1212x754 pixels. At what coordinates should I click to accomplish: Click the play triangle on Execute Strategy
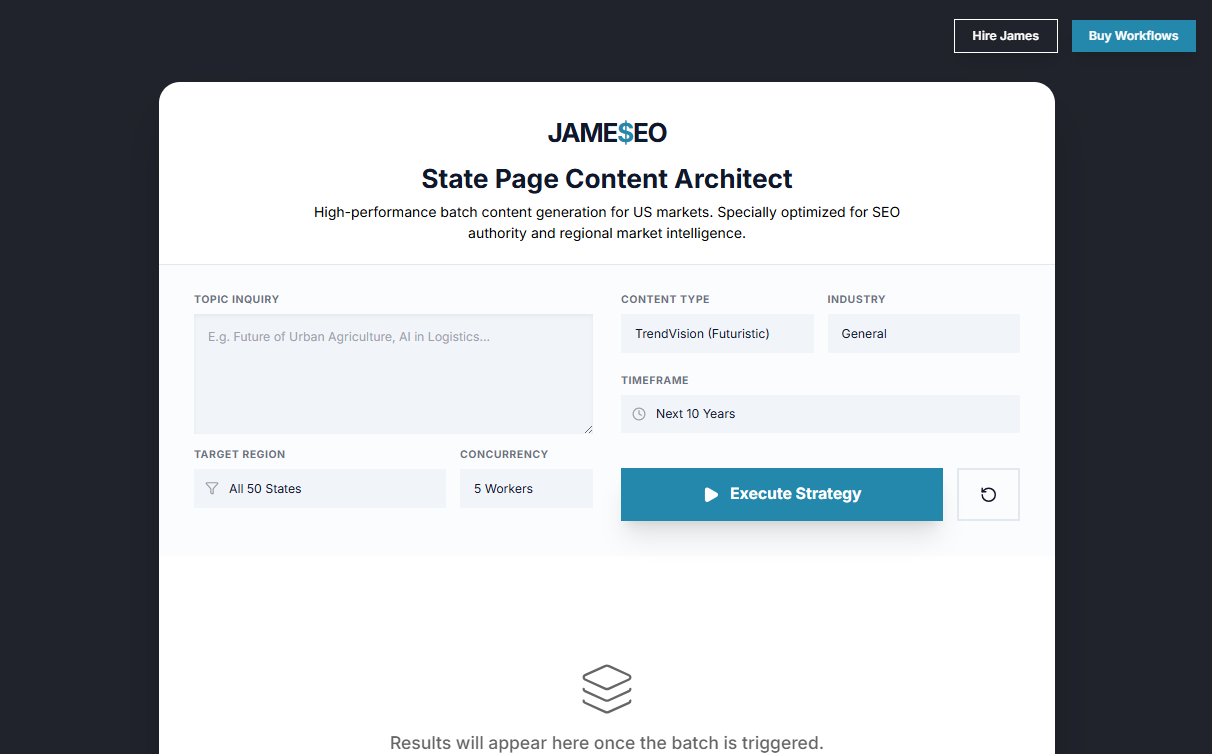(x=712, y=493)
